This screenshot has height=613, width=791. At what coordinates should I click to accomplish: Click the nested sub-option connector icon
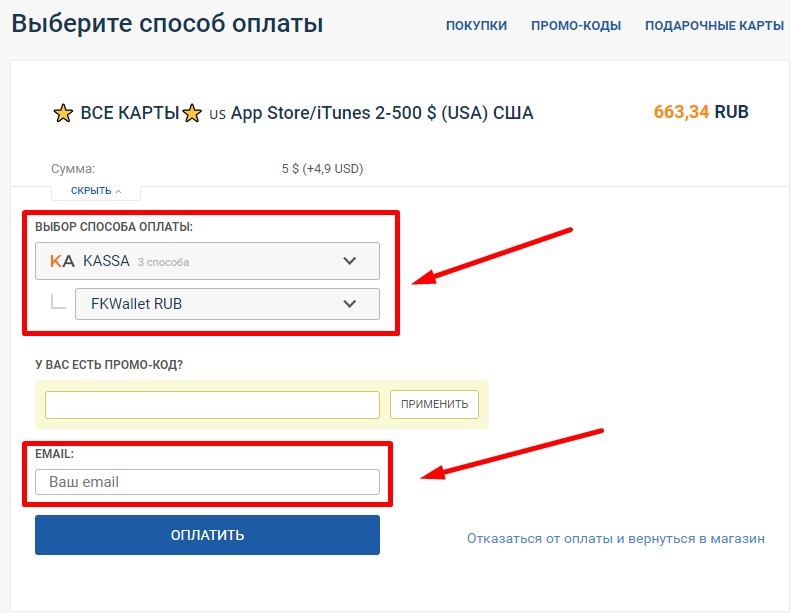[58, 302]
